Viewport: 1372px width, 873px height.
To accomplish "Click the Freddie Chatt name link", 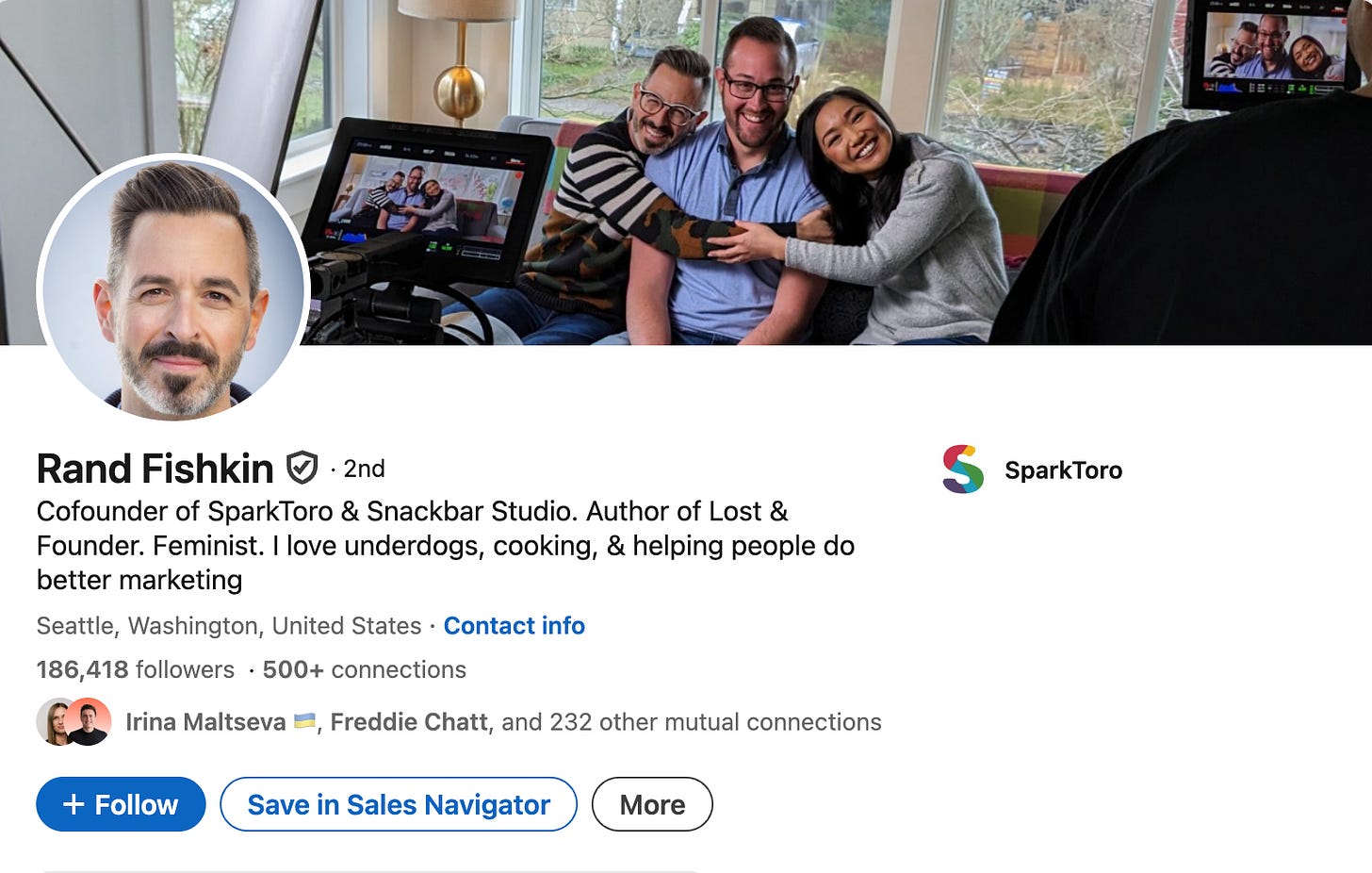I will pyautogui.click(x=409, y=722).
